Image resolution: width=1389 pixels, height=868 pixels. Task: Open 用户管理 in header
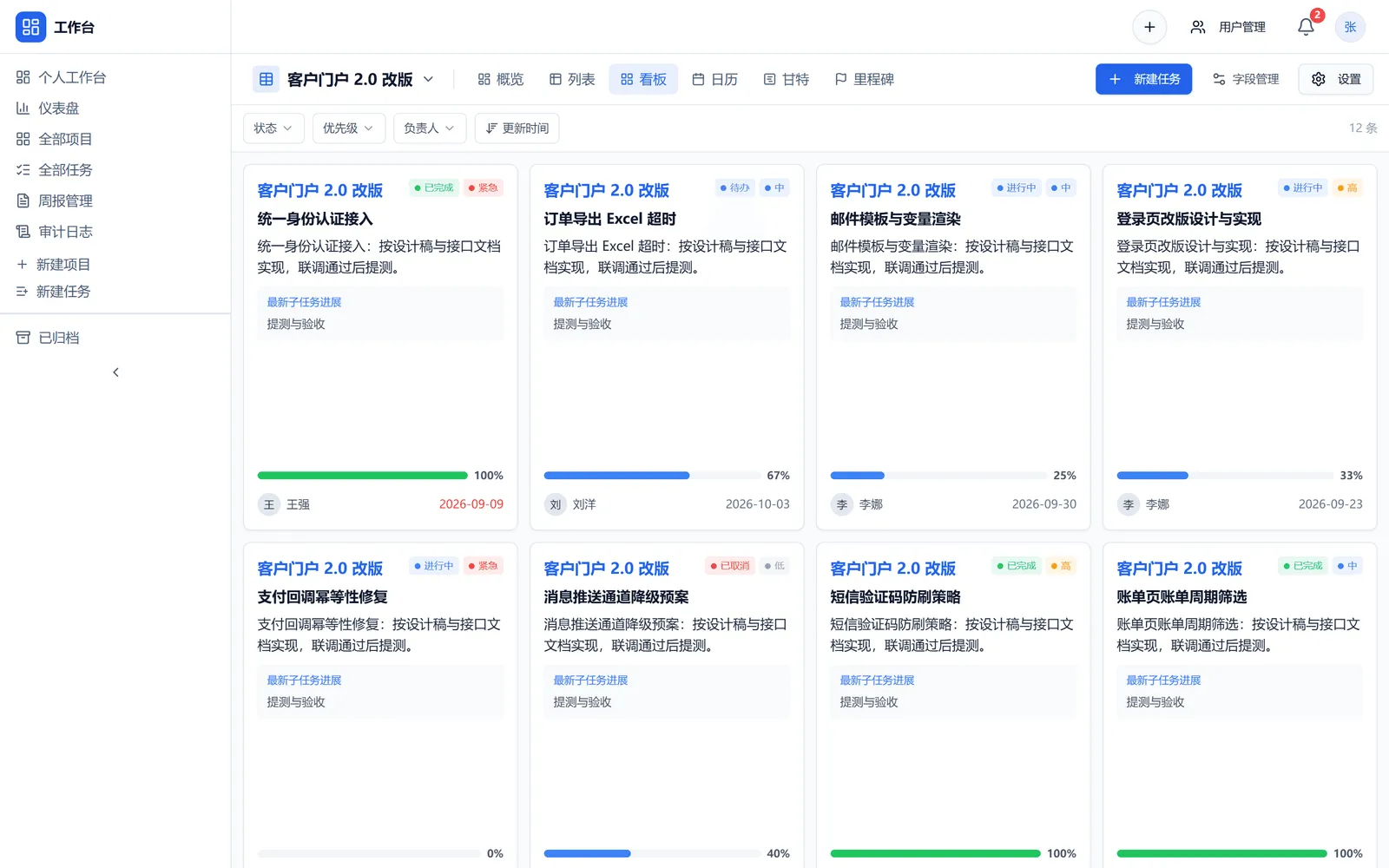click(1228, 27)
